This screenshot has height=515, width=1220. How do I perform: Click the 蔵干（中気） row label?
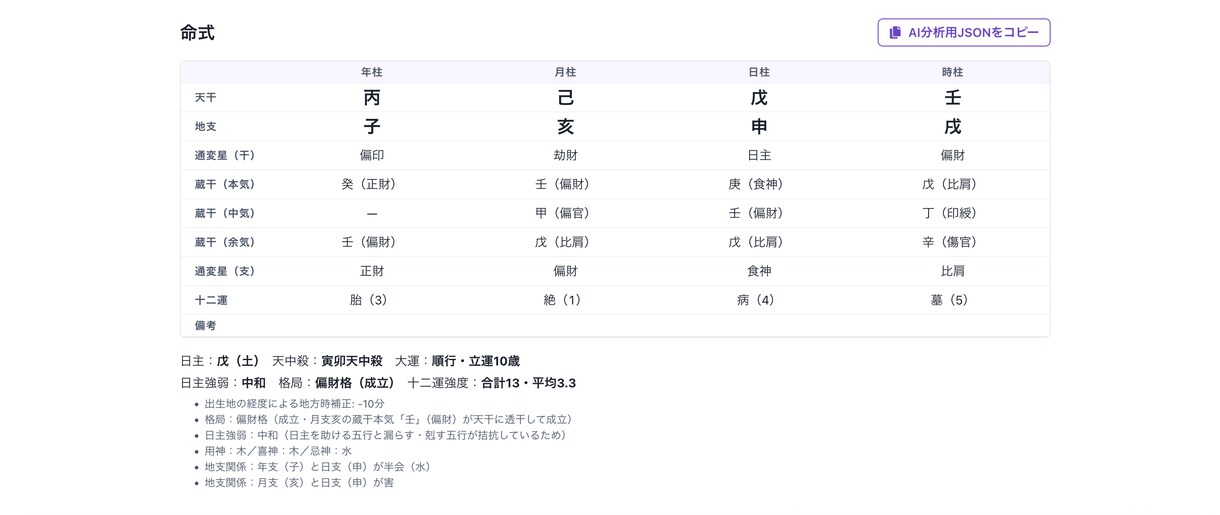225,214
